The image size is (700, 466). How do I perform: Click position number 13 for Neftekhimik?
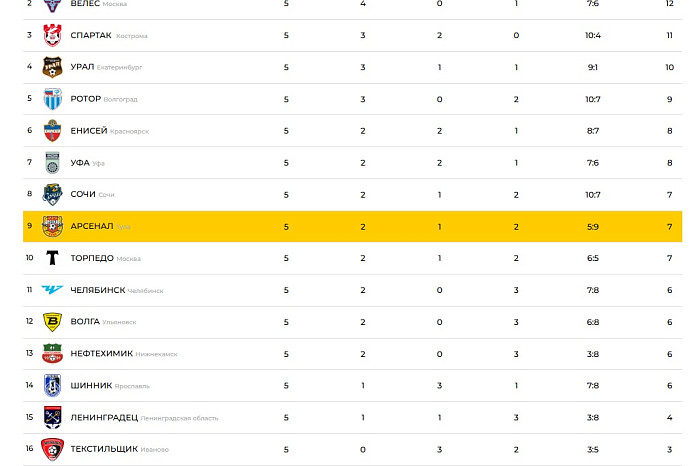[x=29, y=353]
